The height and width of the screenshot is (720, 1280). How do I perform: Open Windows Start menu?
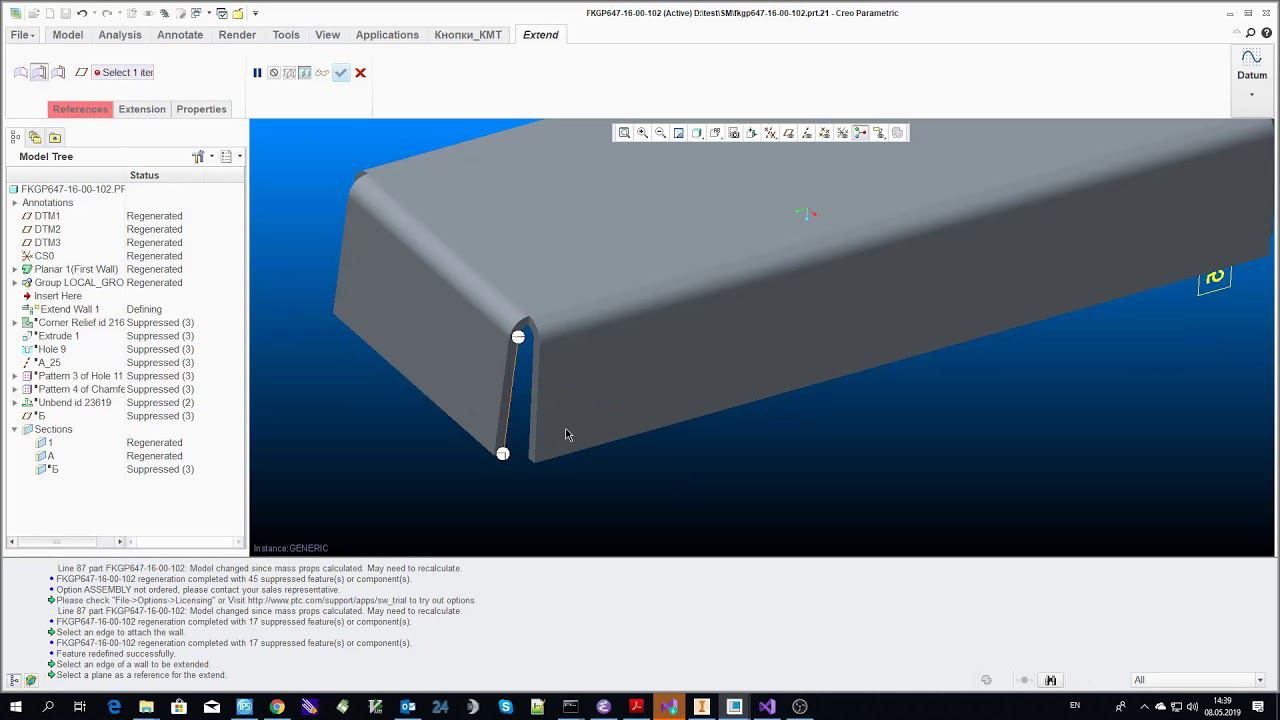pos(16,707)
